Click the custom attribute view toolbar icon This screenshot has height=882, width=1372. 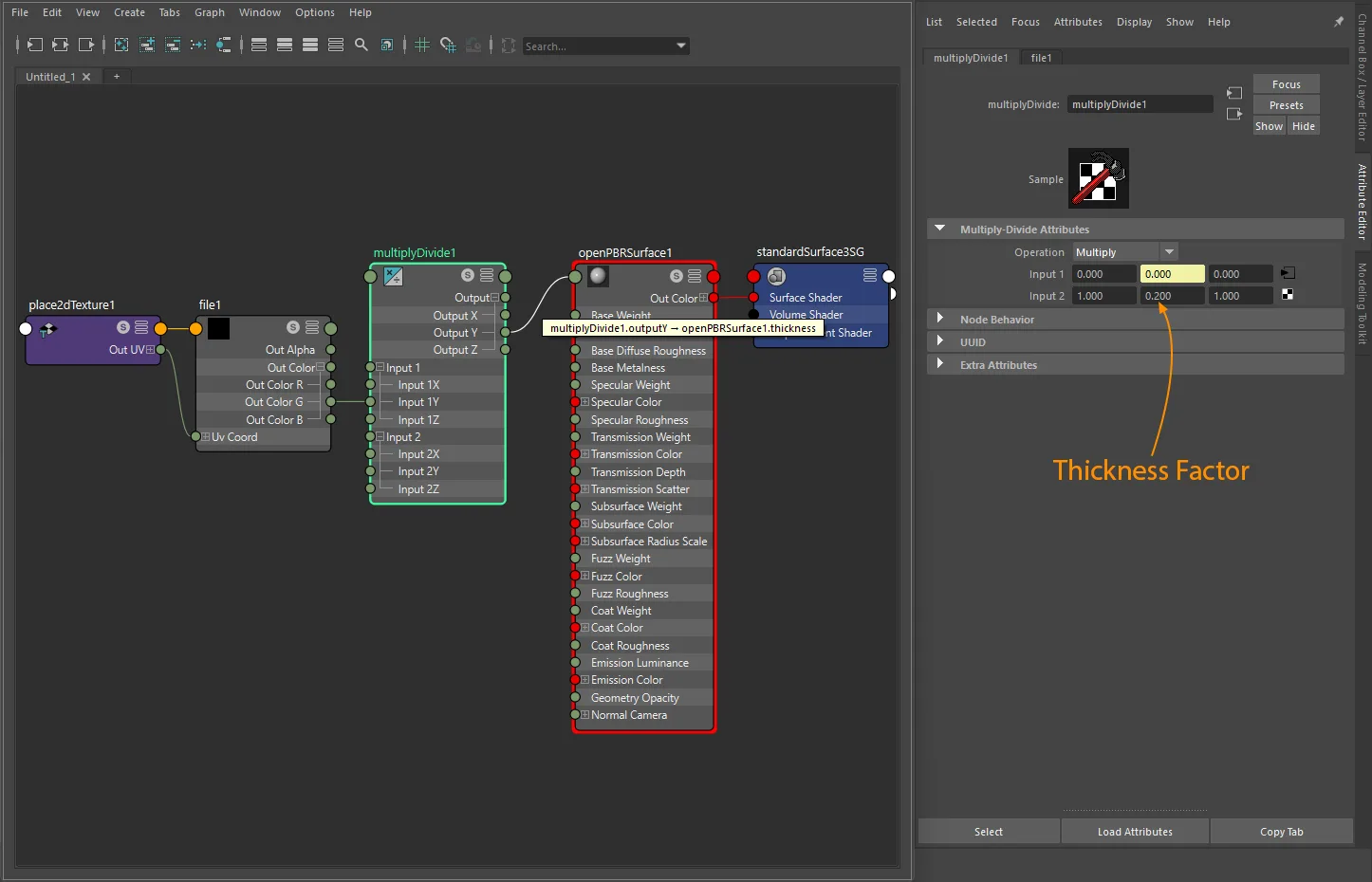click(336, 45)
